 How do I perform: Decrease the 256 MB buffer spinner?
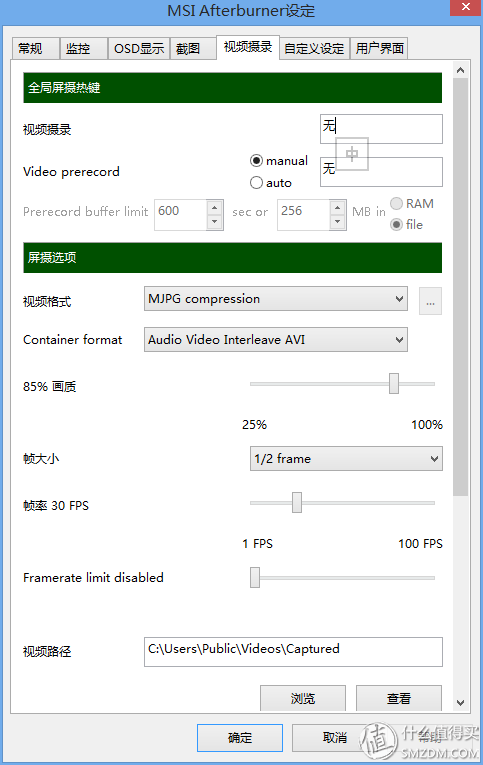click(337, 222)
